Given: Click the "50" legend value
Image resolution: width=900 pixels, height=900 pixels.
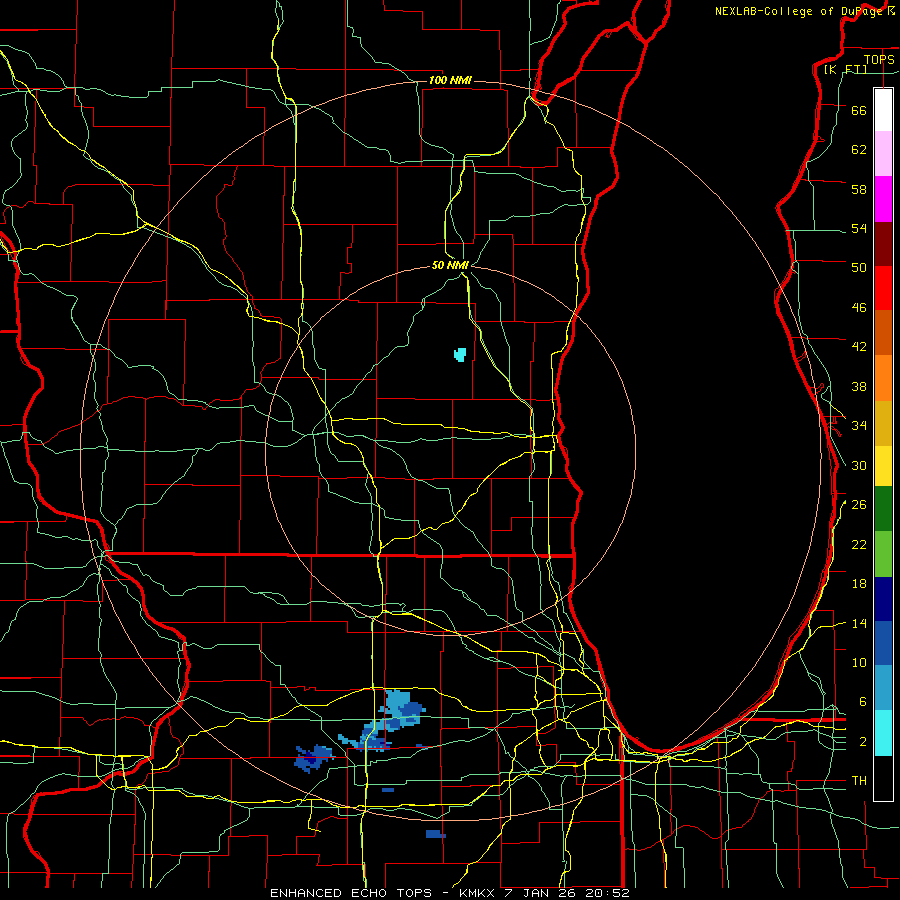Looking at the screenshot, I should (x=859, y=267).
